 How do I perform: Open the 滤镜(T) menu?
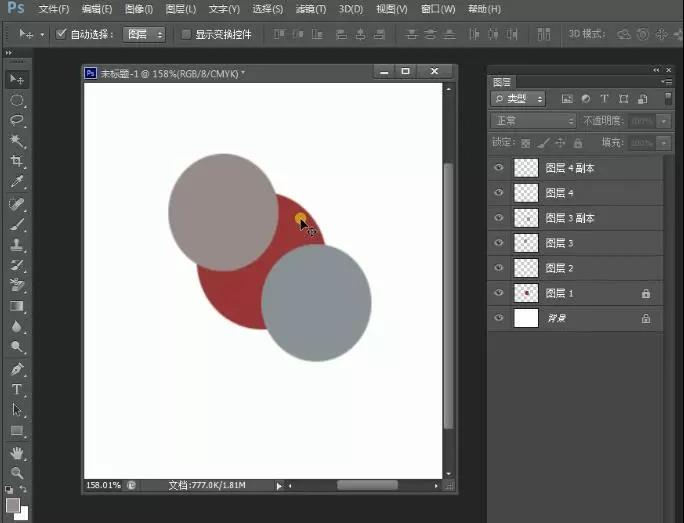point(311,9)
